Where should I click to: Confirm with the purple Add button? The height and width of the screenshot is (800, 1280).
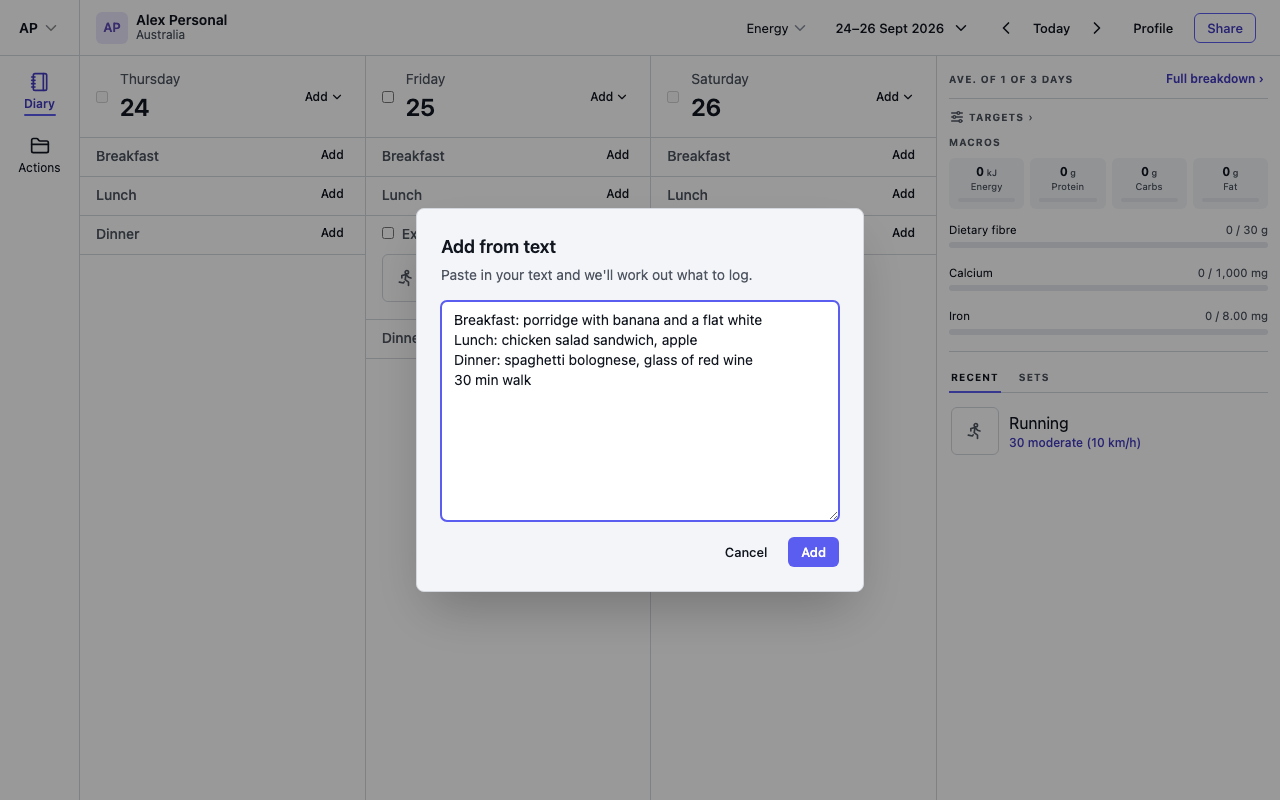(813, 552)
